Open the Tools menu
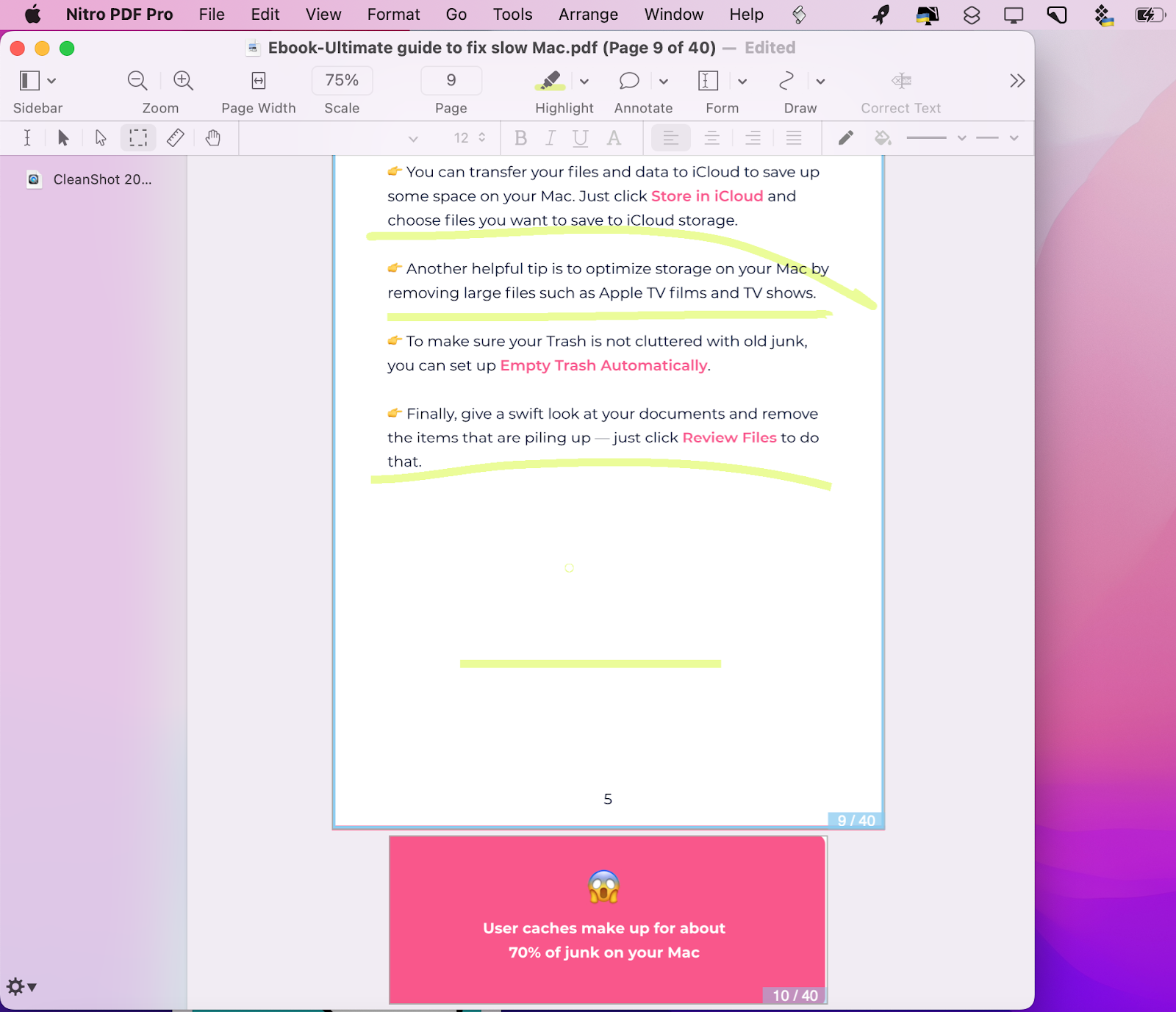 513,15
